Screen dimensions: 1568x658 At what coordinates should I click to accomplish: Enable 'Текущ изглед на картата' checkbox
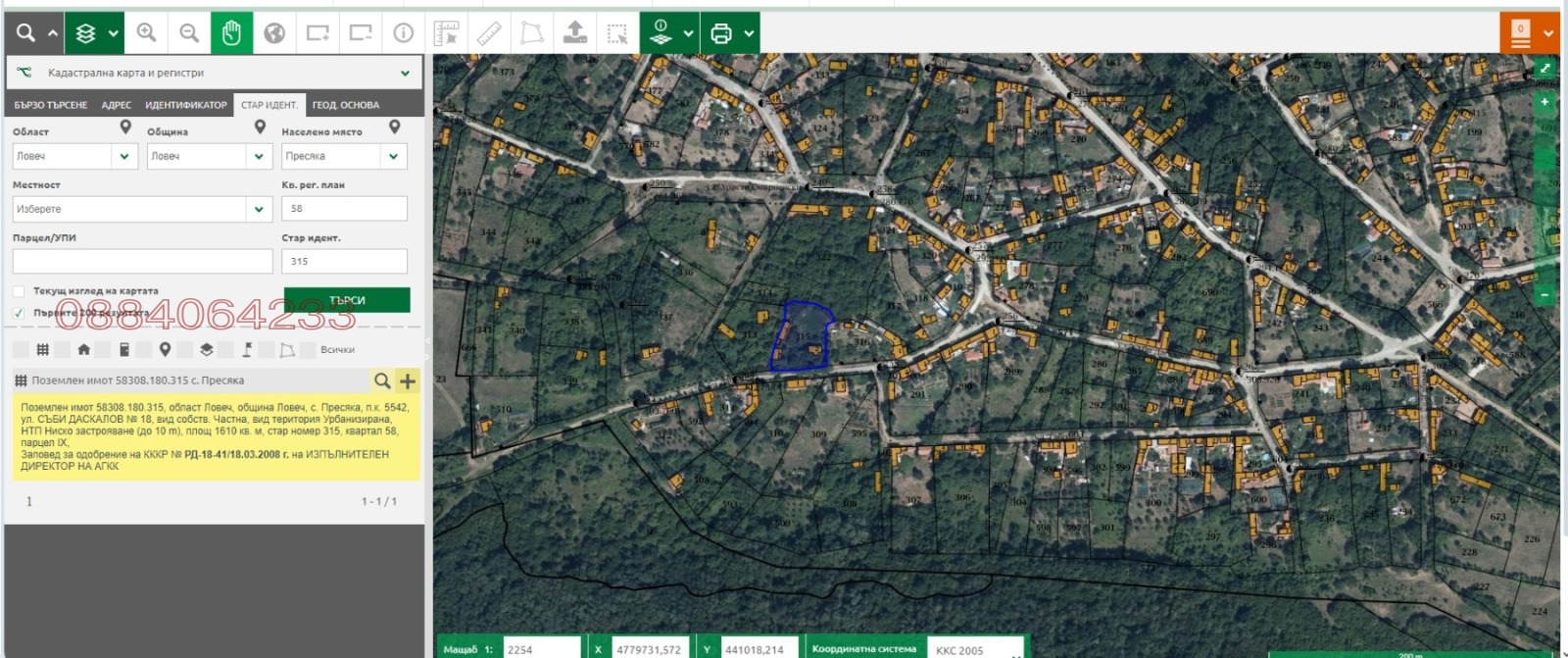pyautogui.click(x=19, y=291)
